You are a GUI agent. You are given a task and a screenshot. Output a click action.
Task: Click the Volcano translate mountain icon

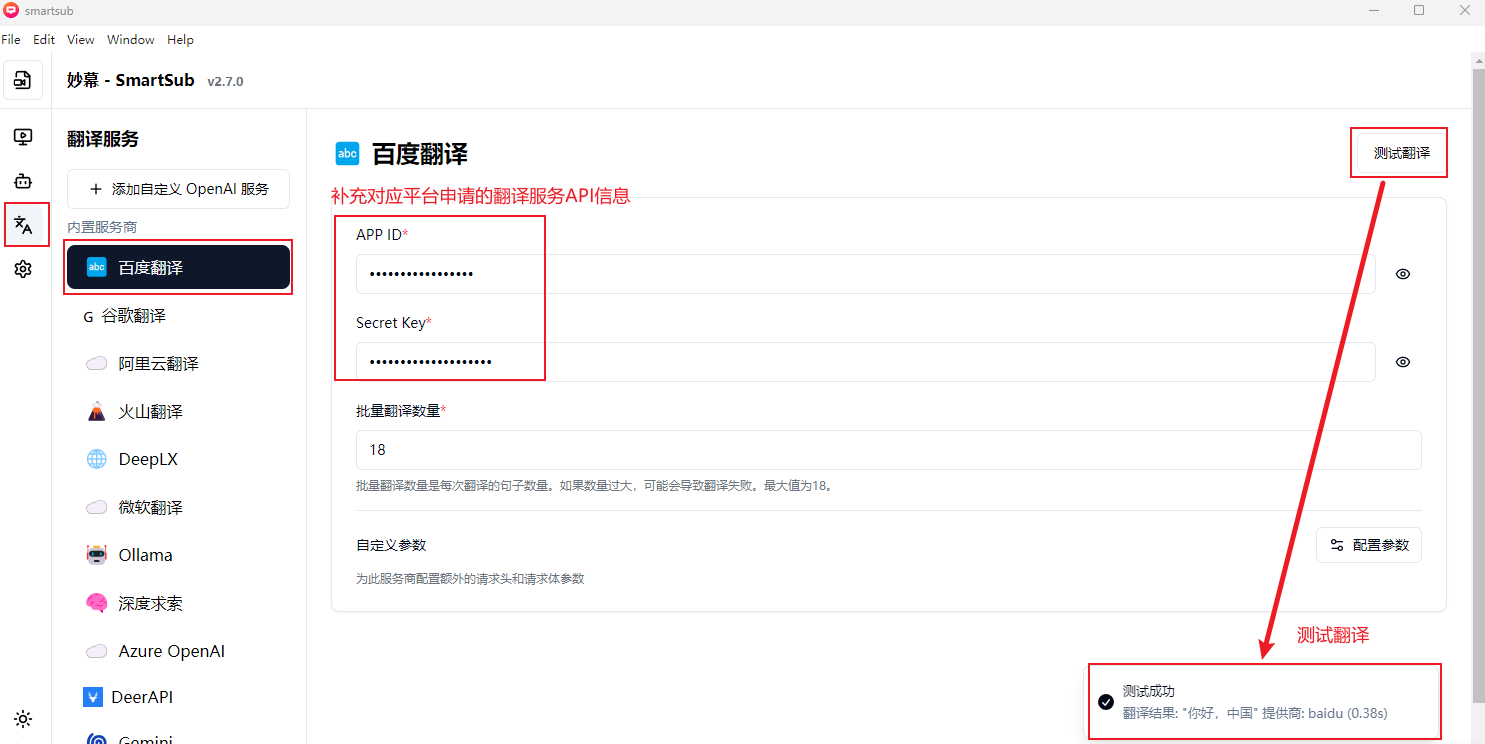97,411
